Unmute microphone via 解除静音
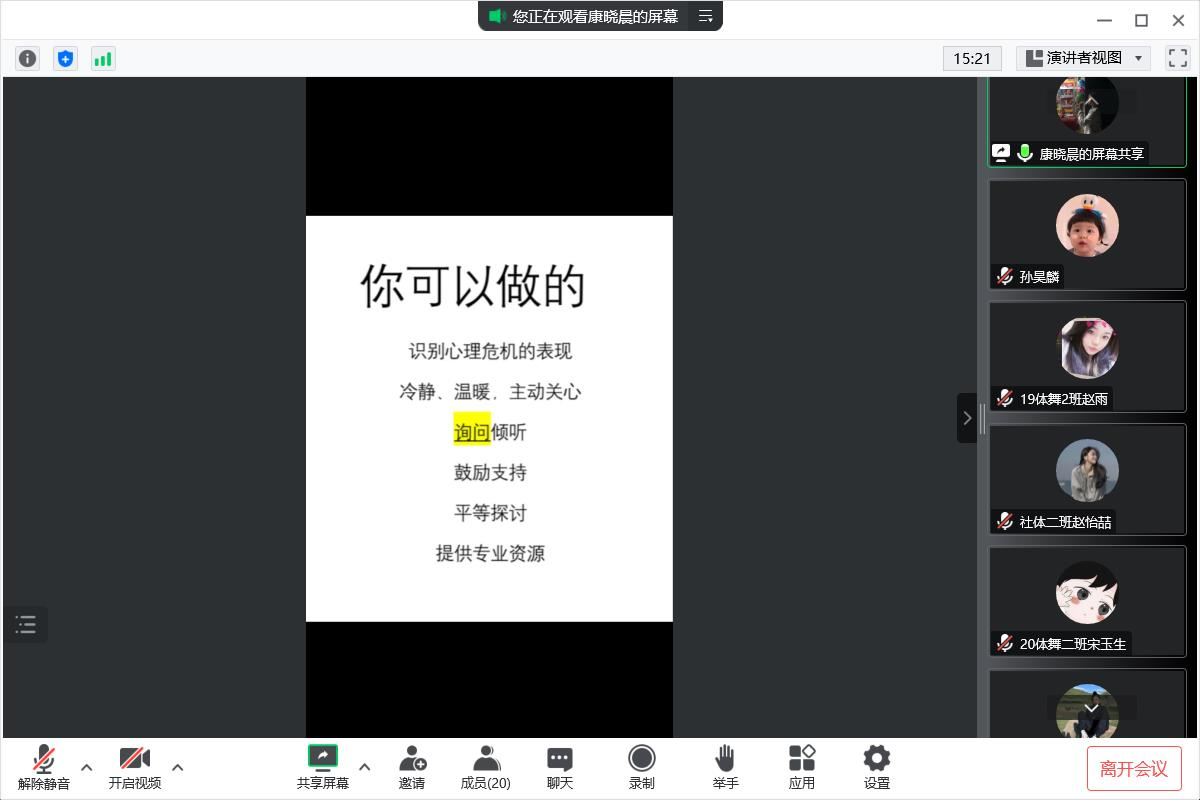The height and width of the screenshot is (800, 1200). 44,767
